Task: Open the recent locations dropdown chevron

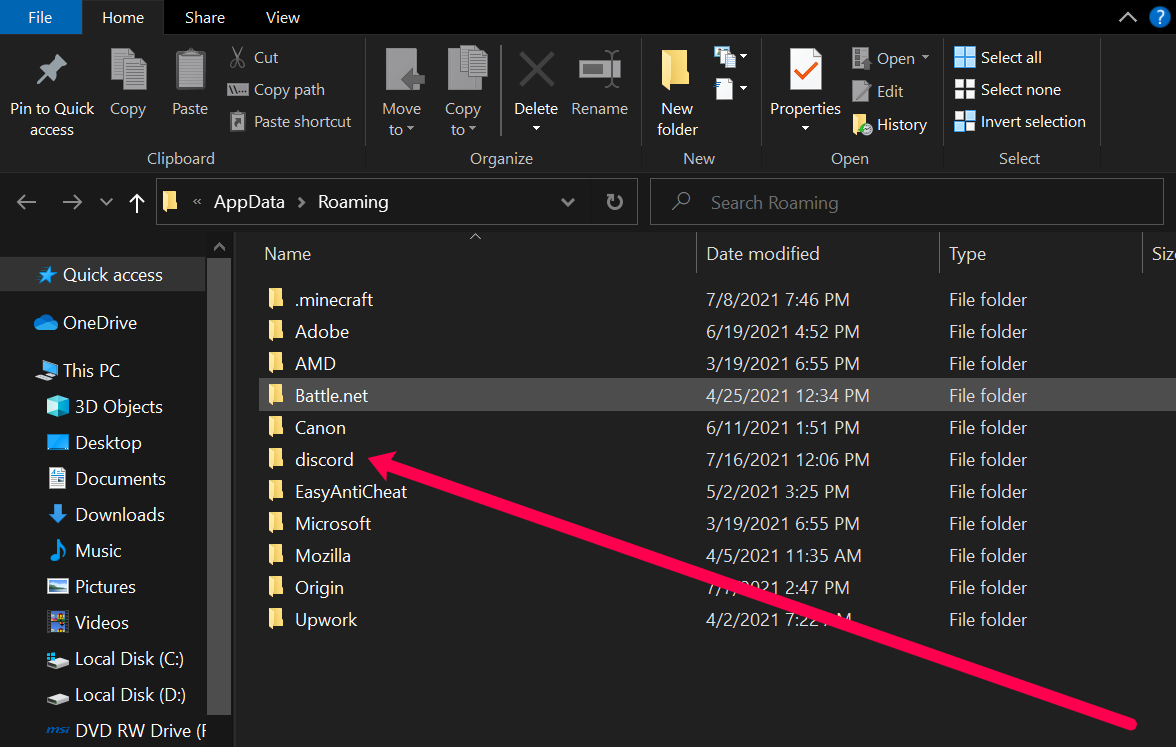Action: click(106, 202)
